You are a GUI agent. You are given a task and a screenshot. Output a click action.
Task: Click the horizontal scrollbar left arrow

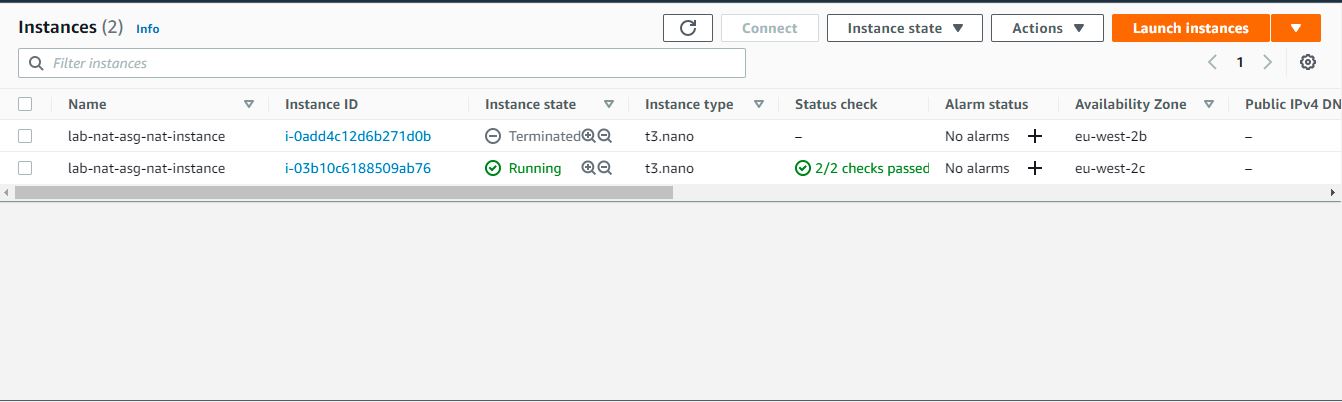pos(7,192)
